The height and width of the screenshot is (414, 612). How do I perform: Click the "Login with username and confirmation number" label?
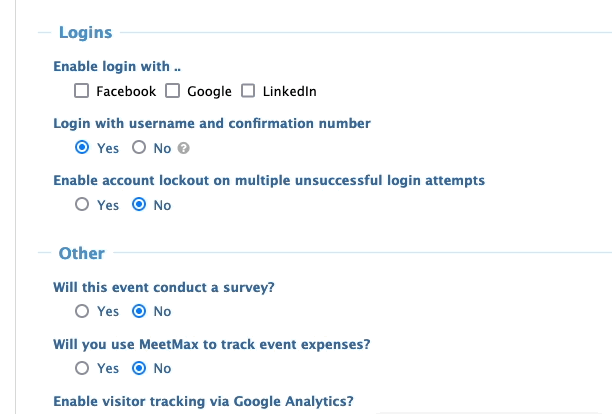coord(211,124)
